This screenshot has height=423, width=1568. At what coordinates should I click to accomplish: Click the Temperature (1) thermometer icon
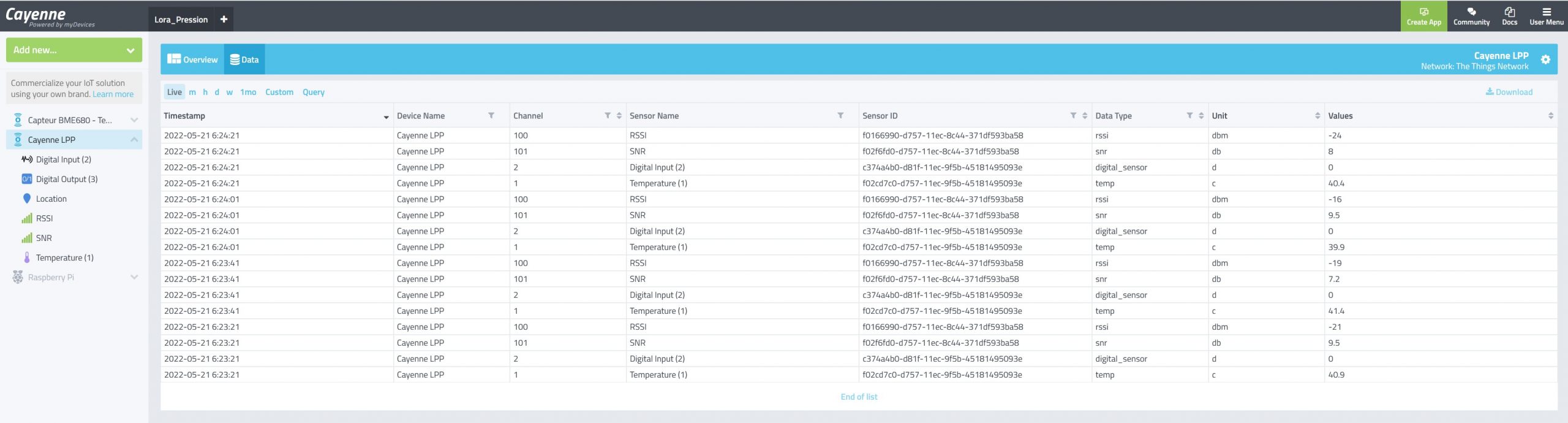tap(27, 257)
